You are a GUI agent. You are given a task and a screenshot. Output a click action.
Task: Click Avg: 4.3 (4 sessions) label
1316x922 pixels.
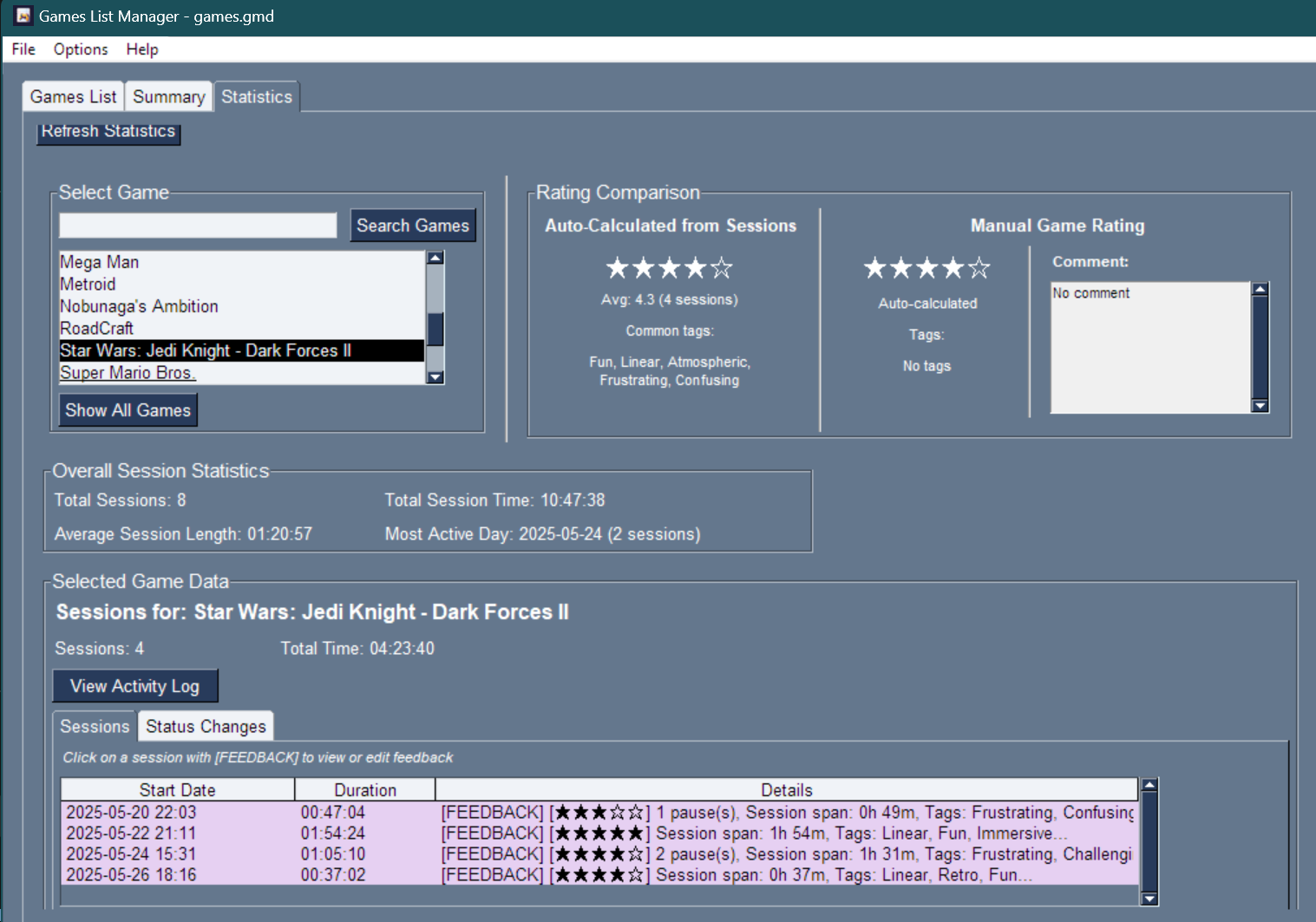coord(670,300)
